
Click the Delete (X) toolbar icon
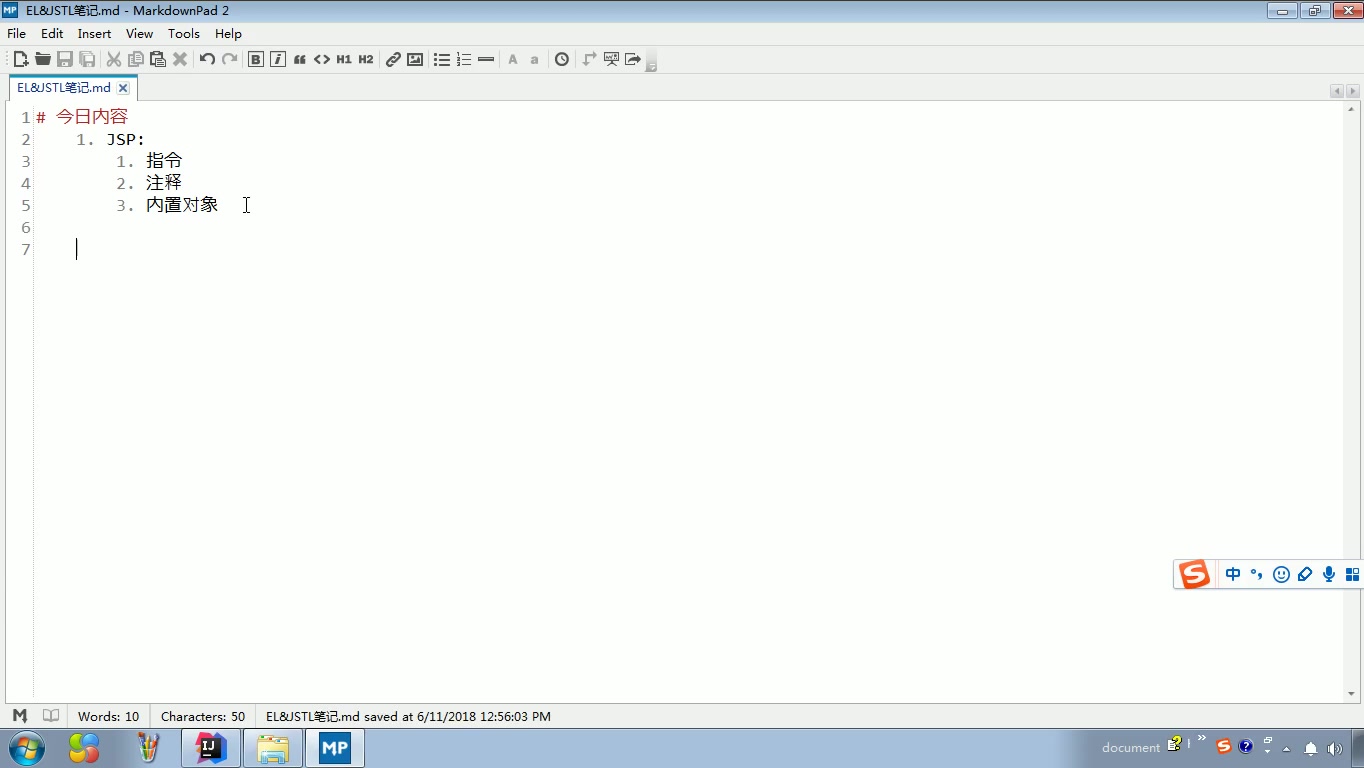180,60
